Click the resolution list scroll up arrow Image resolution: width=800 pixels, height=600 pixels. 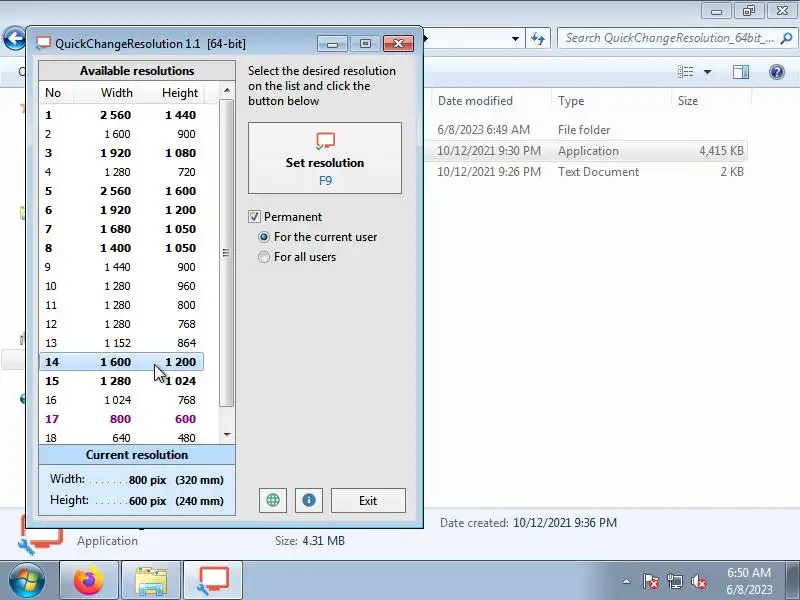[x=227, y=90]
